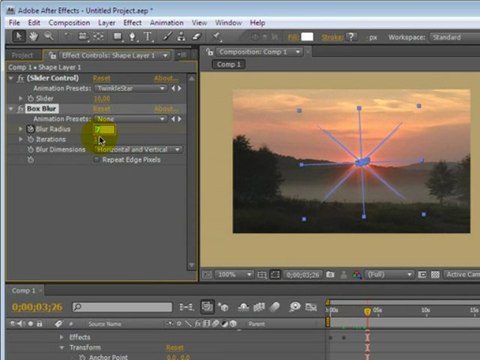The width and height of the screenshot is (480, 360).
Task: Open the Workspace dropdown
Action: pyautogui.click(x=455, y=37)
